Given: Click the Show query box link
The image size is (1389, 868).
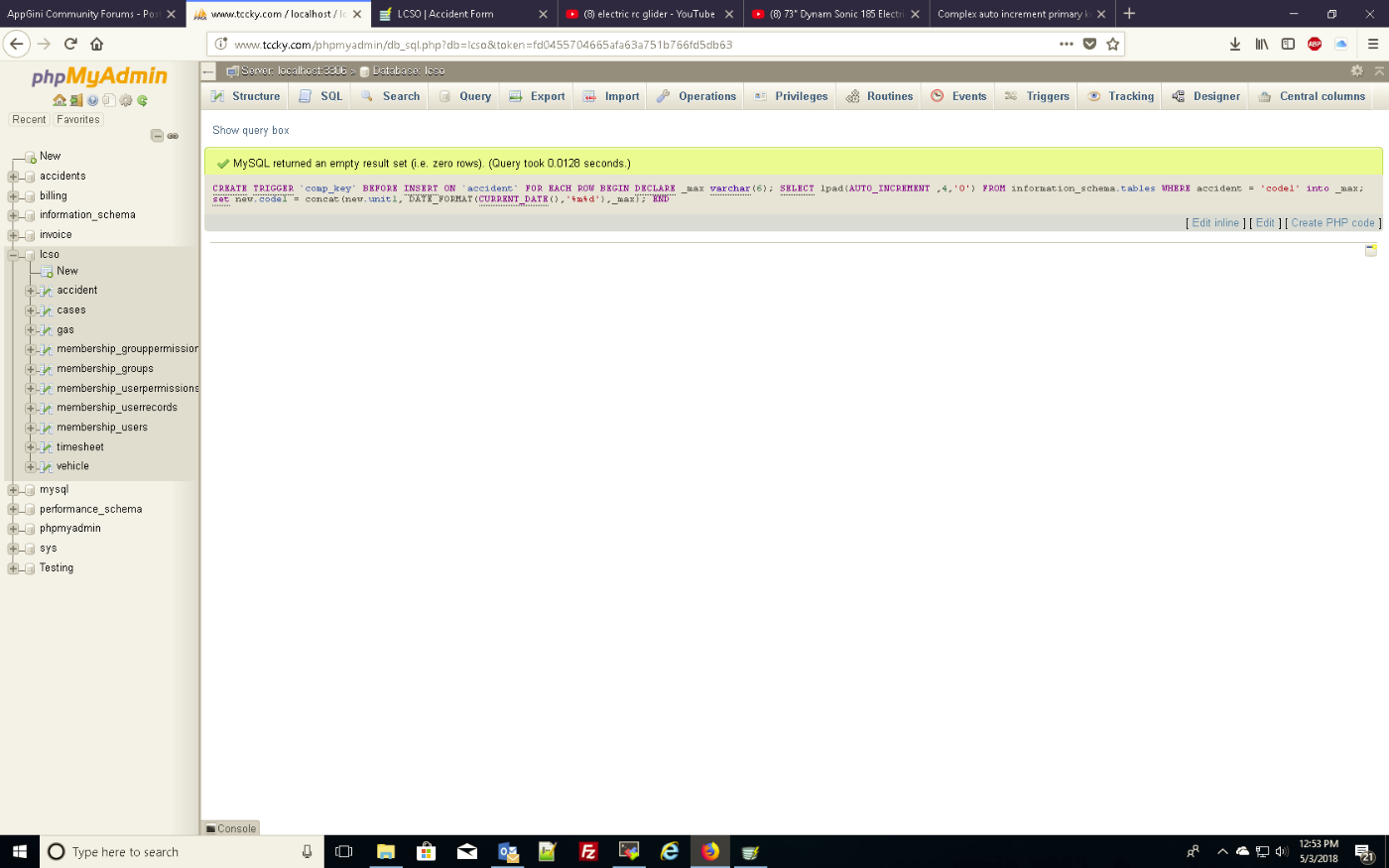Looking at the screenshot, I should (x=251, y=130).
